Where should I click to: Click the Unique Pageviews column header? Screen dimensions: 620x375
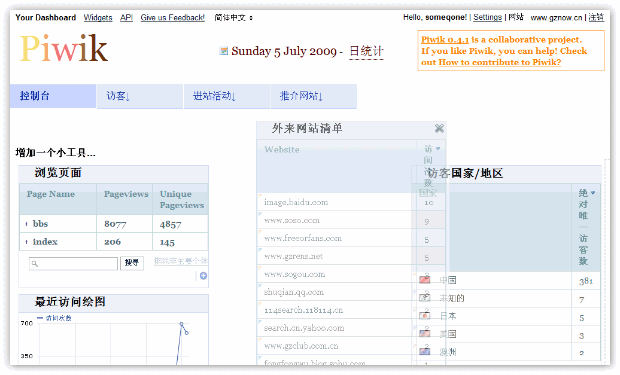tap(181, 199)
